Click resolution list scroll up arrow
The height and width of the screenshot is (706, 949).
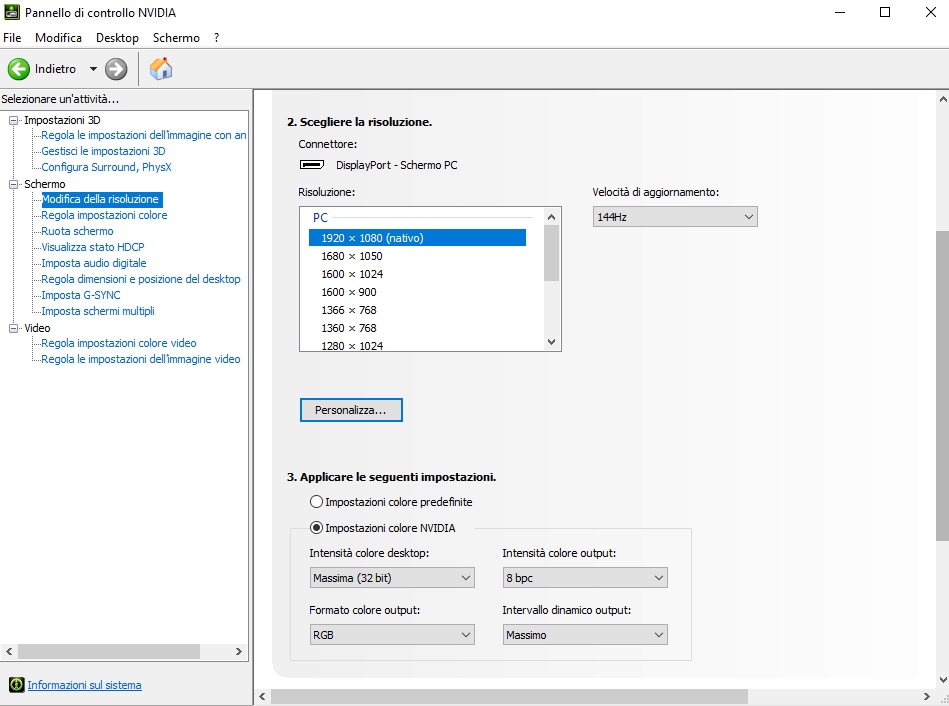551,217
